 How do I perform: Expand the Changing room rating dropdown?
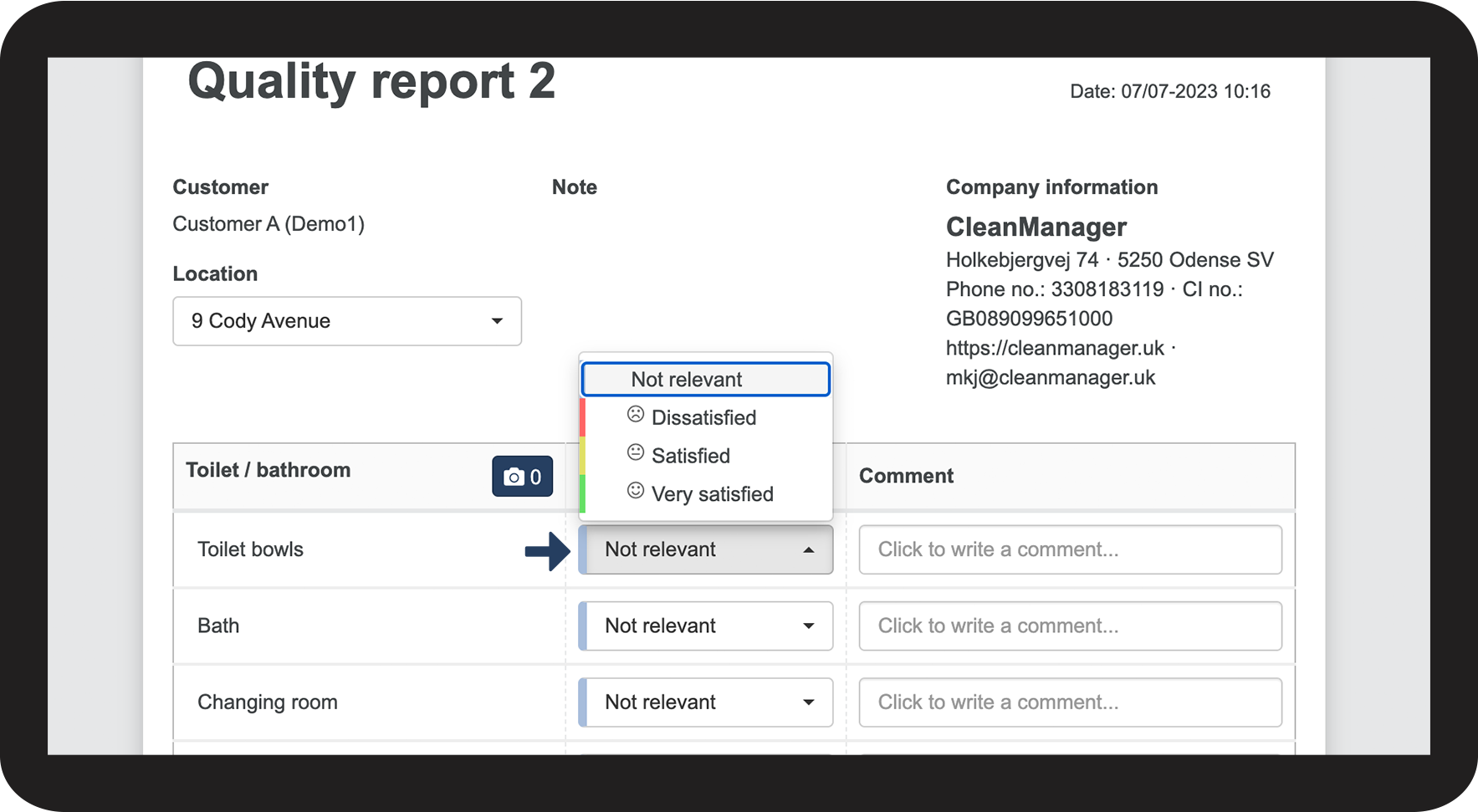pyautogui.click(x=705, y=702)
